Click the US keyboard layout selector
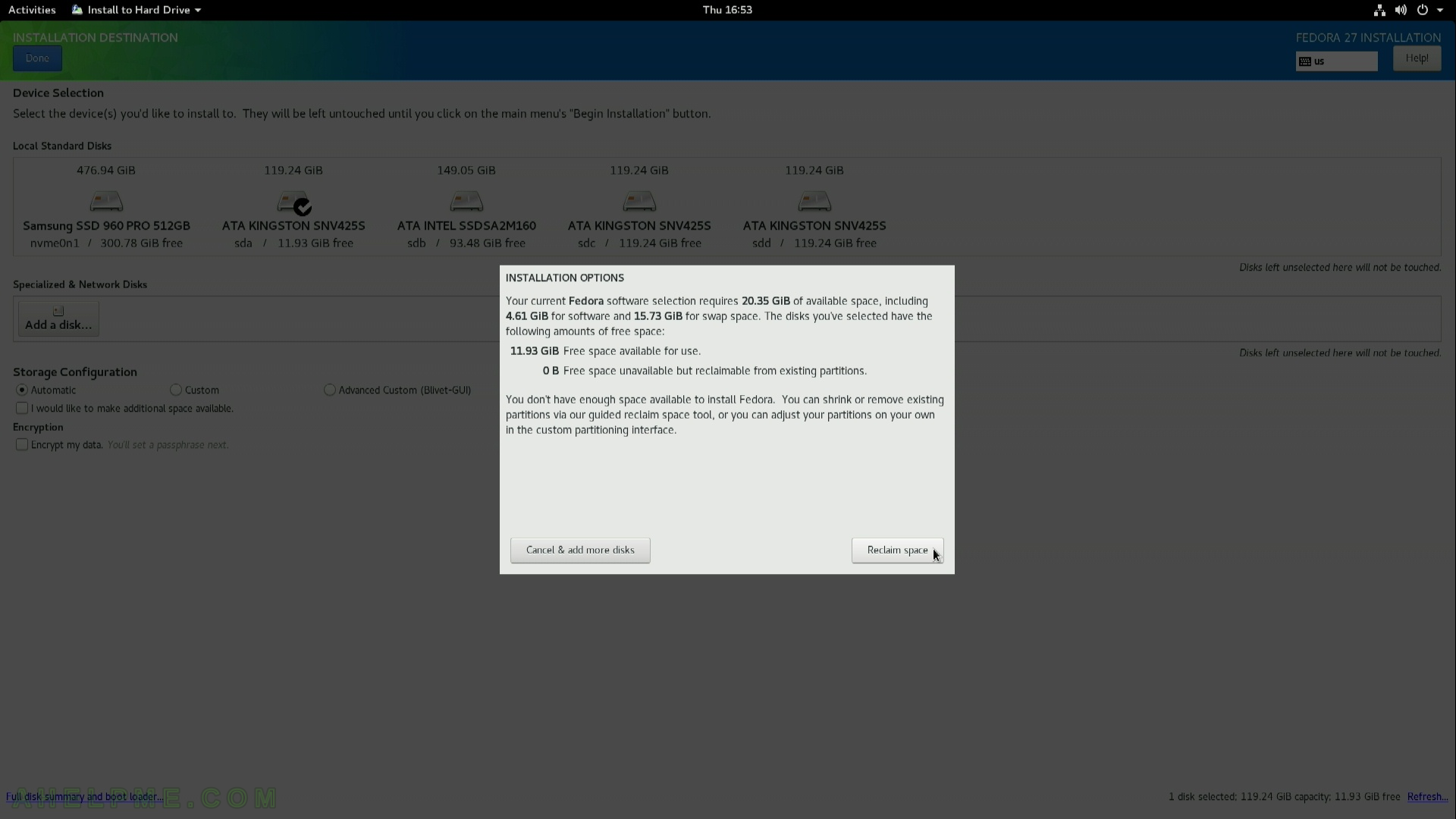This screenshot has height=819, width=1456. (x=1336, y=61)
